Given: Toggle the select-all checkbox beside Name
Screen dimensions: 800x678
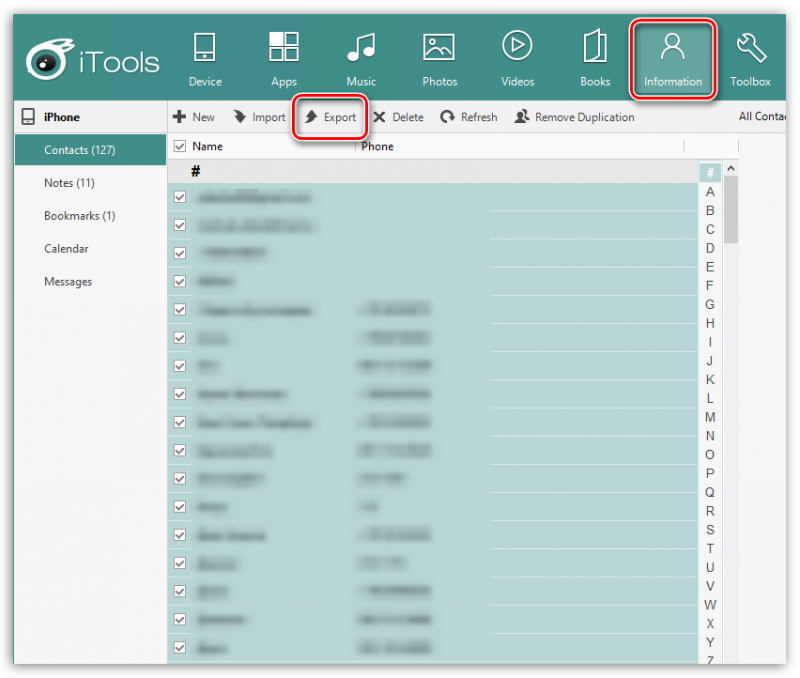Looking at the screenshot, I should pos(180,146).
